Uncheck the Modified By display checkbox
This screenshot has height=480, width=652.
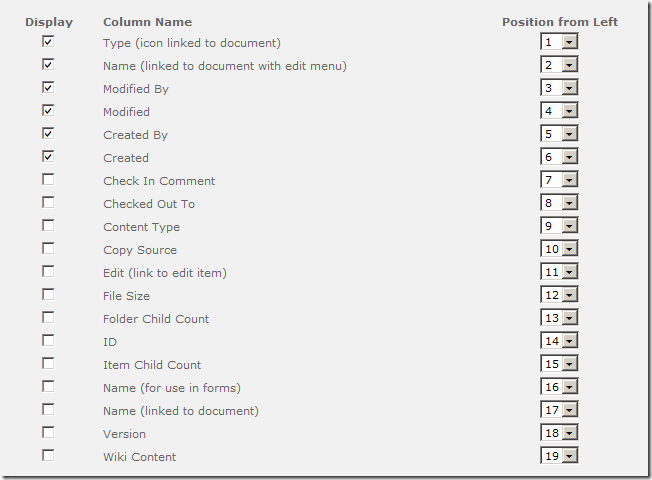click(48, 88)
